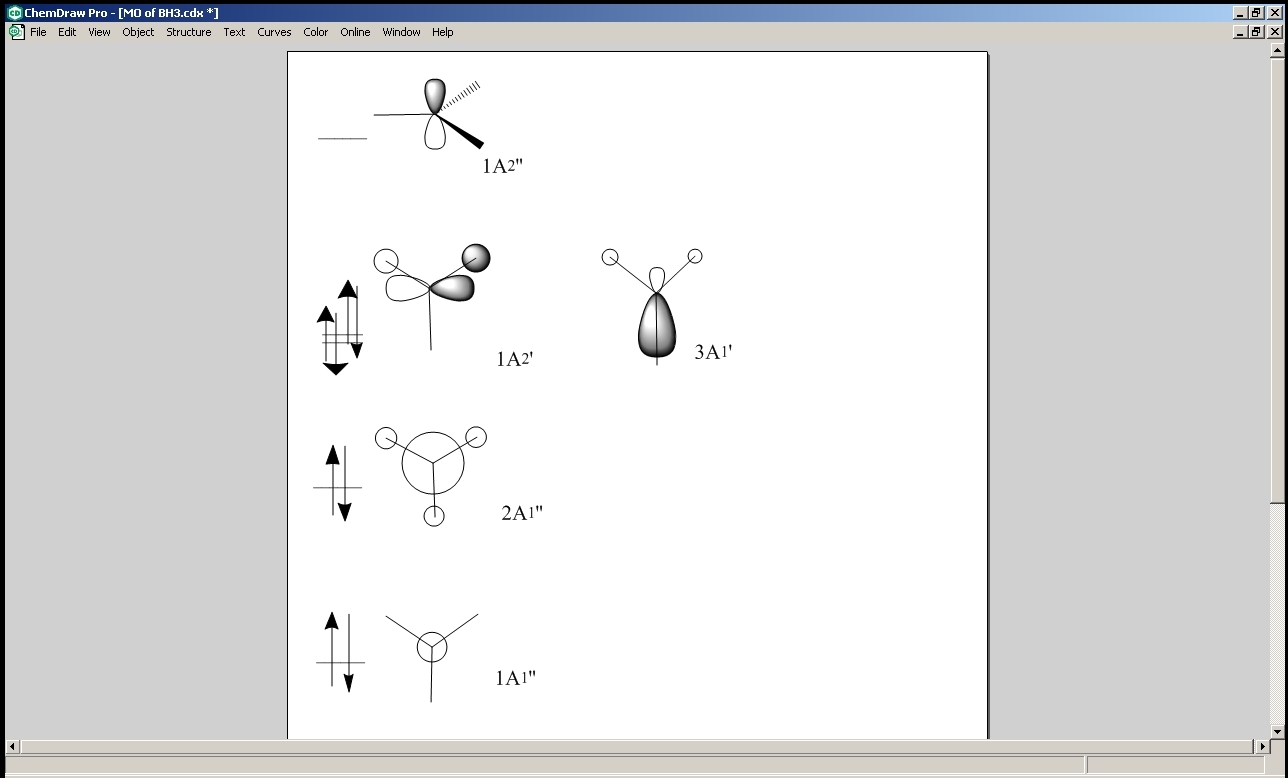Click horizontal scrollbar right arrow
This screenshot has height=778, width=1288.
1262,746
